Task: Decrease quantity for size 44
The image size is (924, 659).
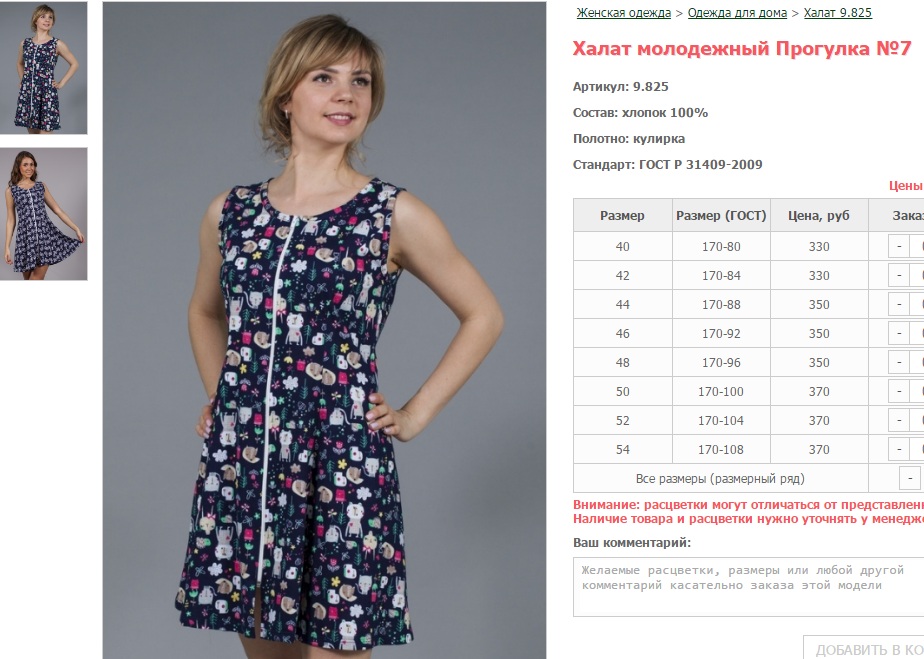Action: pyautogui.click(x=899, y=304)
